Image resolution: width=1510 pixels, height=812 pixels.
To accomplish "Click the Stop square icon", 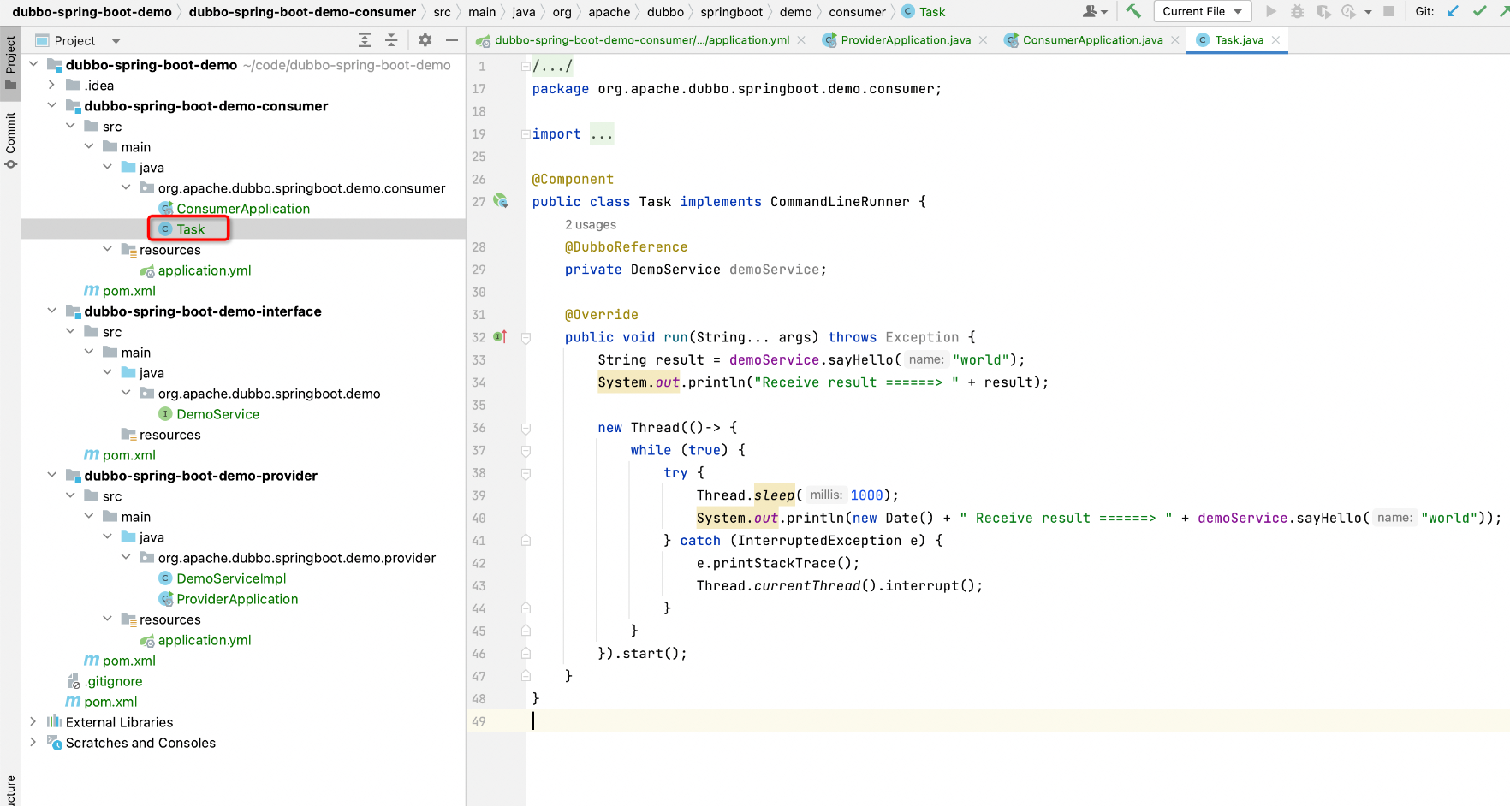I will (1389, 11).
